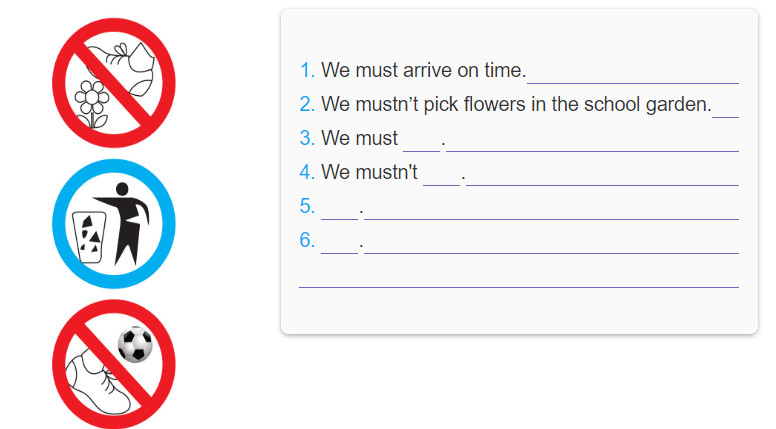Click the flower drawing in the top sign
776x429 pixels.
coord(92,104)
